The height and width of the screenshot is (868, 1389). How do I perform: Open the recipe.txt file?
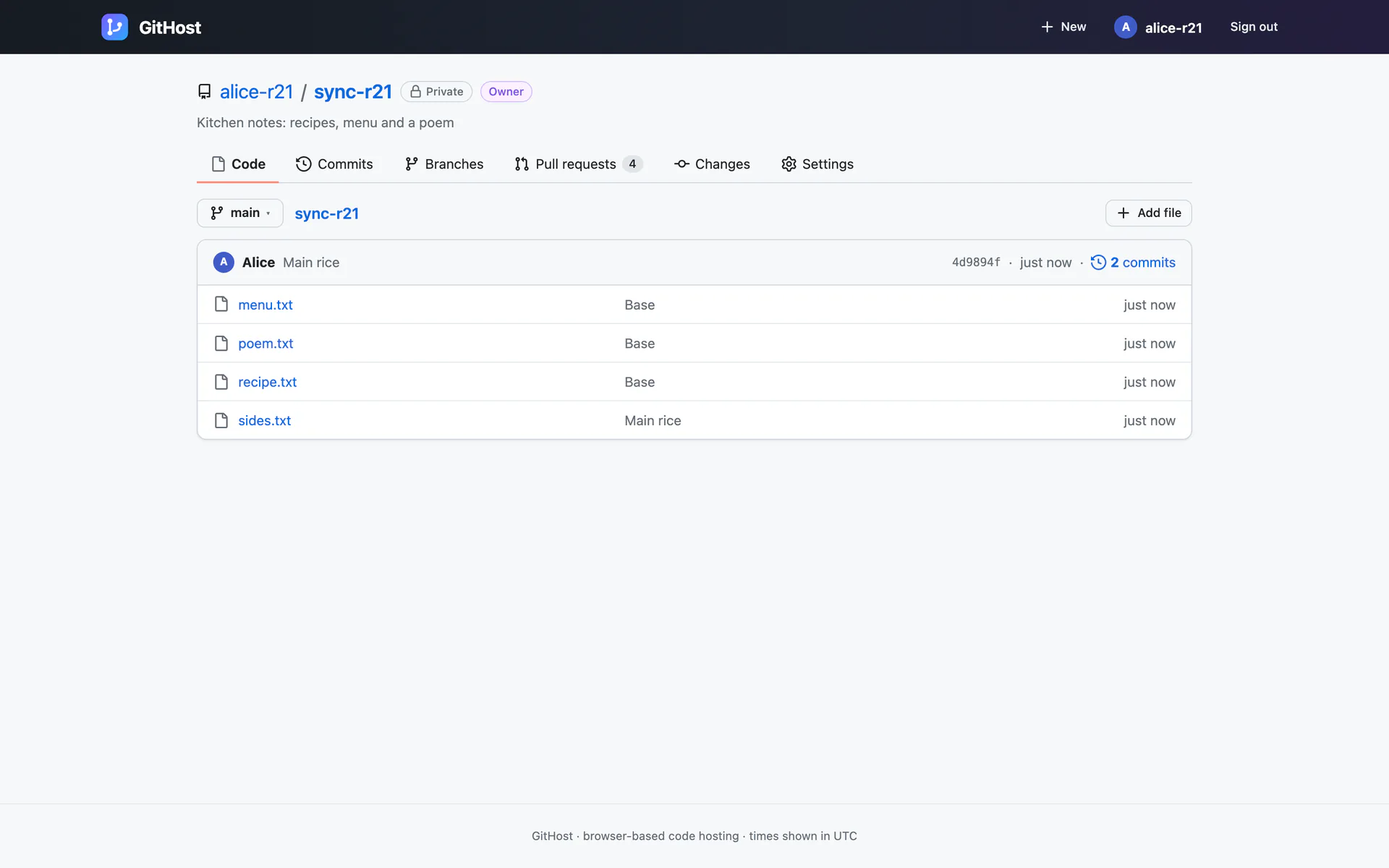268,382
